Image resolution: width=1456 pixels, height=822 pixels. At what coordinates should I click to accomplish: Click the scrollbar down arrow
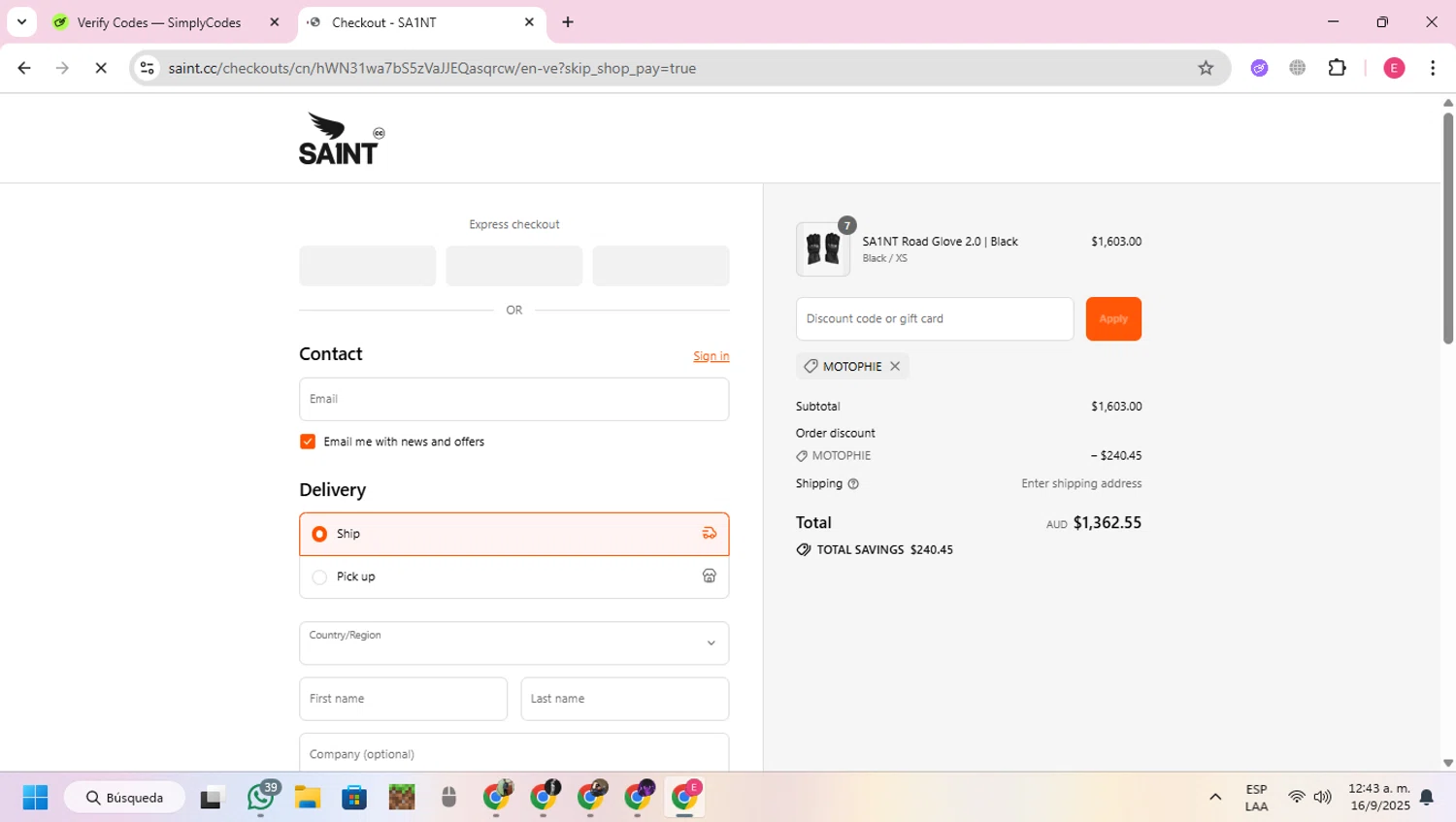coord(1447,763)
